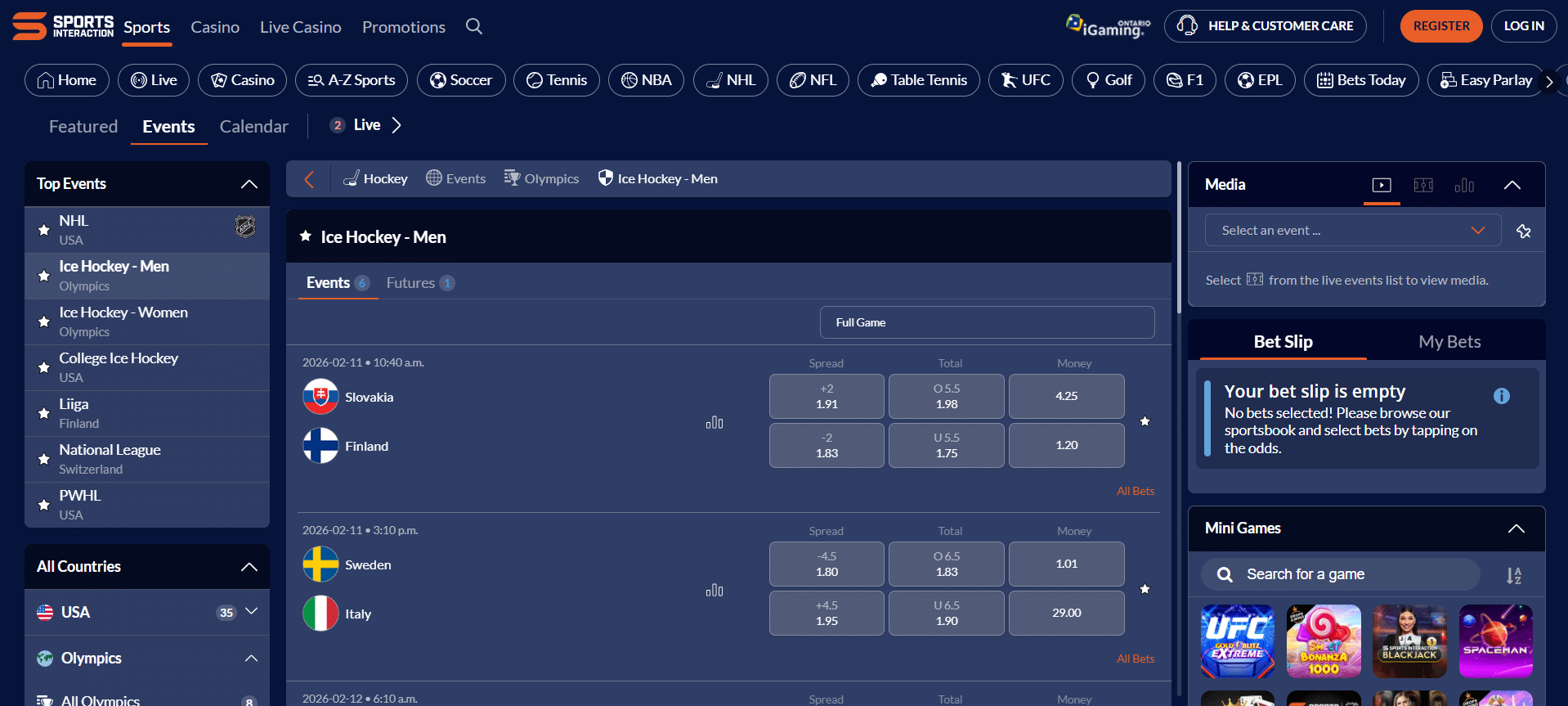Select Finland moneyline odds 1.20
1568x706 pixels.
(1066, 445)
